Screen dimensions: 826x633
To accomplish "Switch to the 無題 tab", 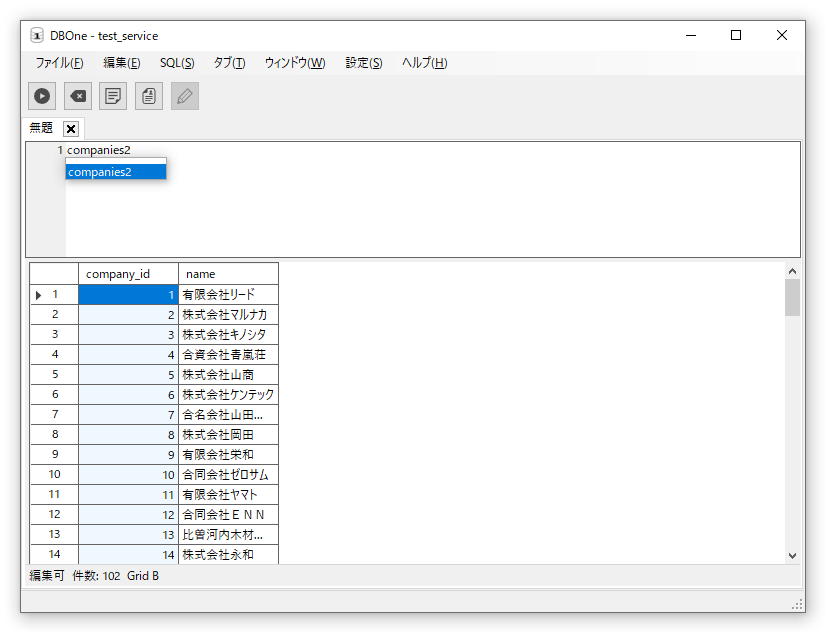I will pos(41,128).
